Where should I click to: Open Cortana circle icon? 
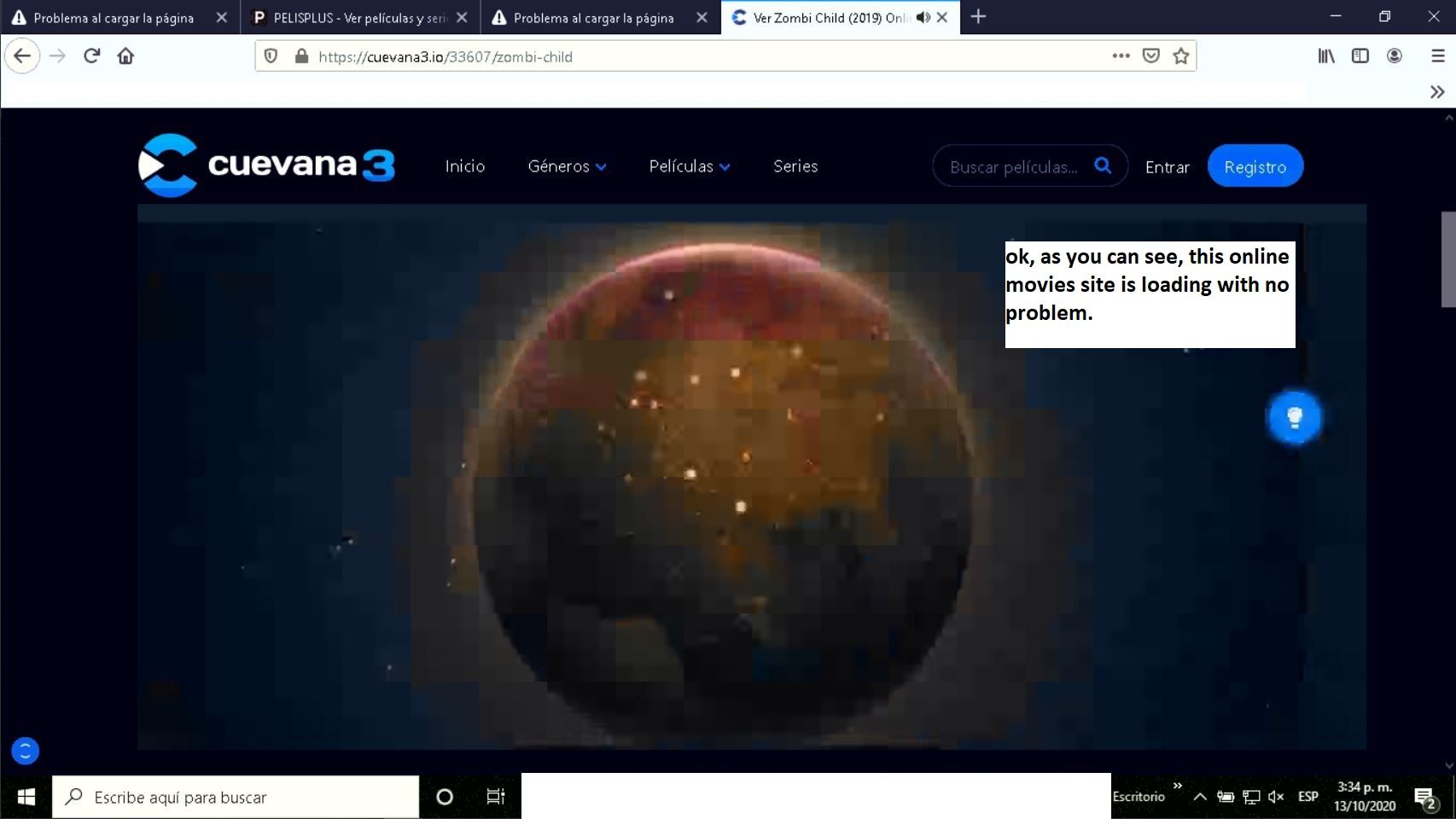tap(445, 797)
